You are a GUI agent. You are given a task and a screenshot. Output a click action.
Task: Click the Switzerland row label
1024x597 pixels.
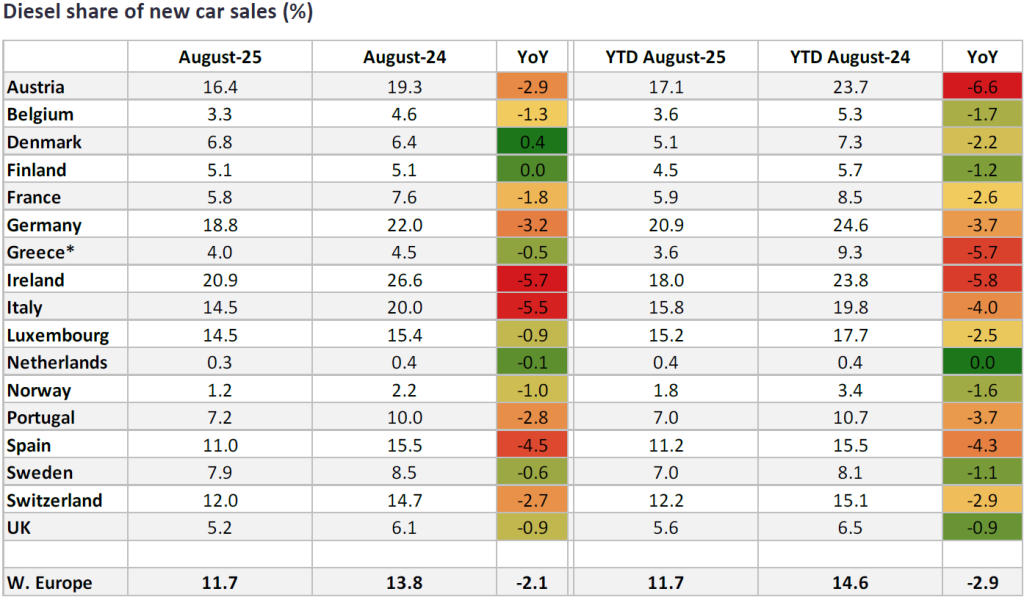(54, 500)
